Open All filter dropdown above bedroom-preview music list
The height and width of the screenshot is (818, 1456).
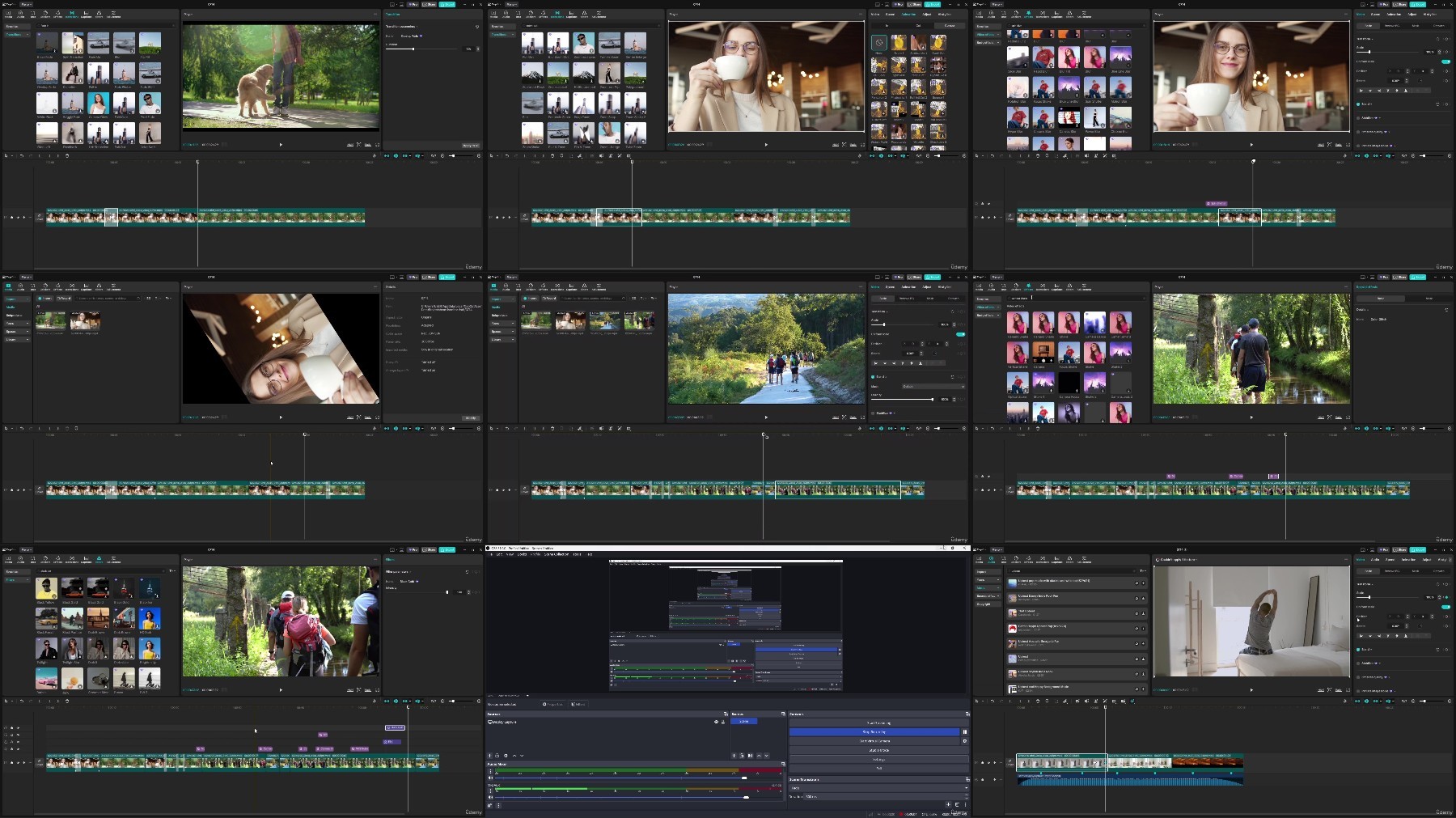click(1143, 571)
